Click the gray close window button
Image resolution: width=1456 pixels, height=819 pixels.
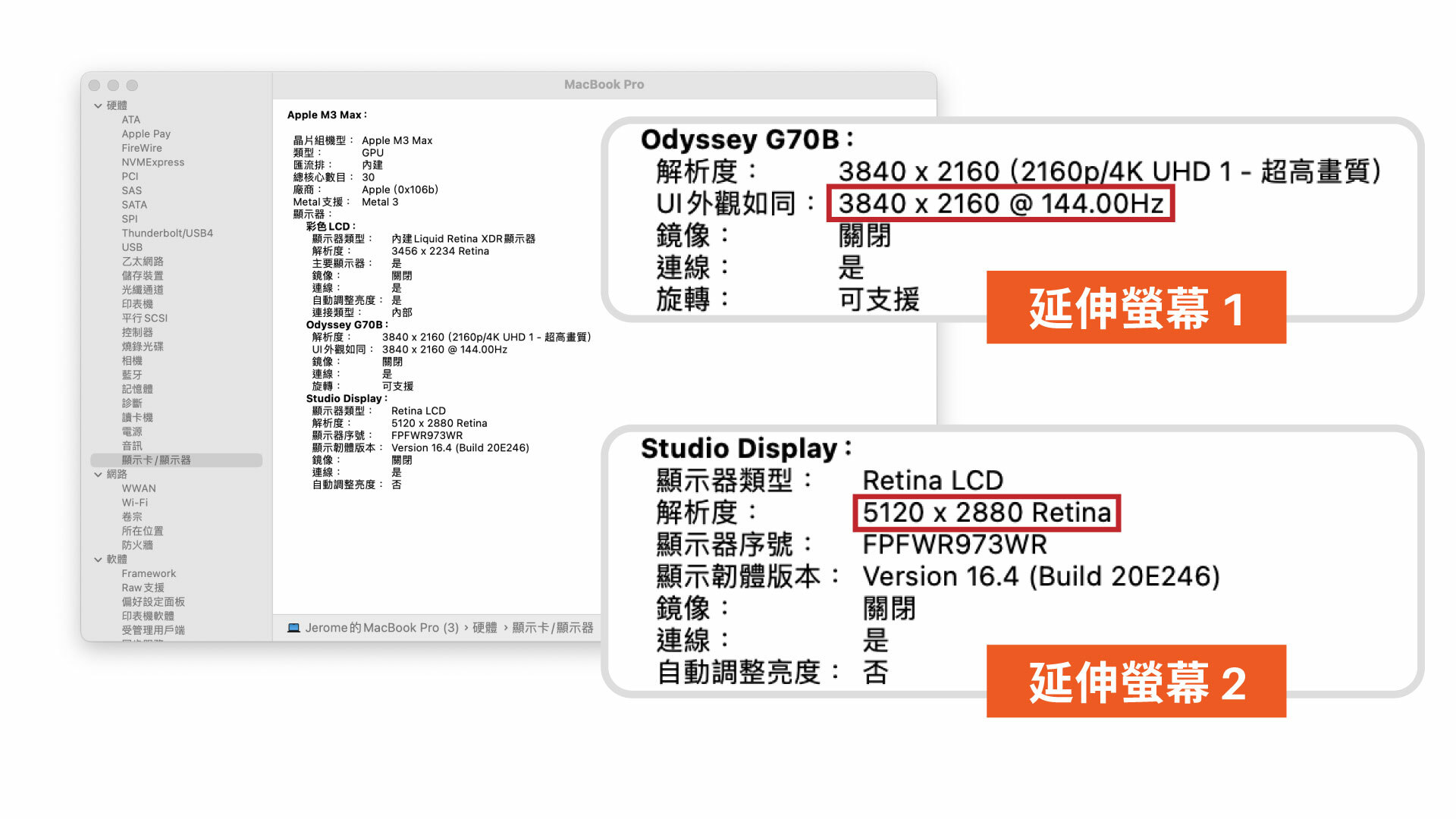(x=95, y=86)
